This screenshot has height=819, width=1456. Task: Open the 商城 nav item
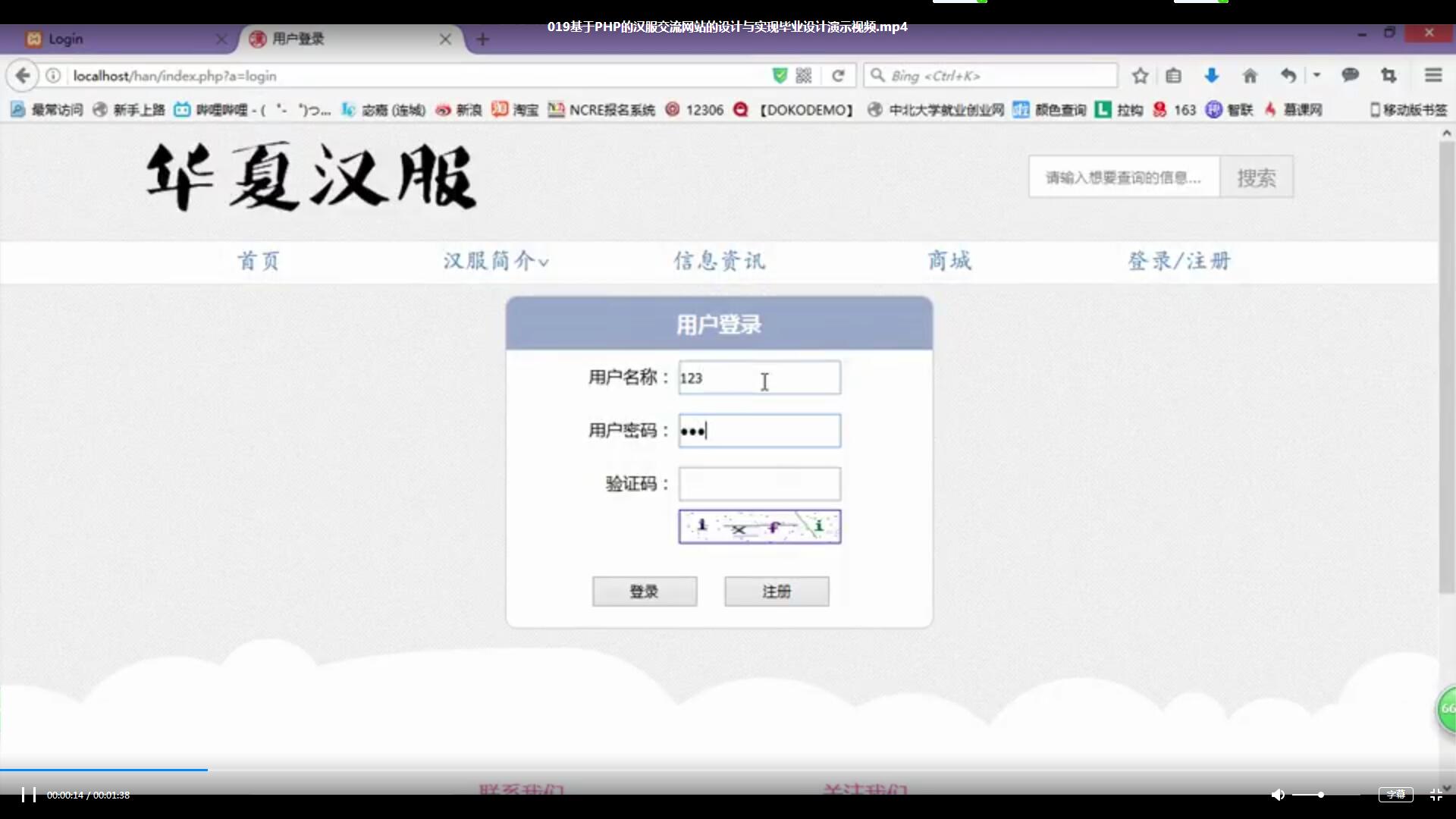pyautogui.click(x=949, y=261)
